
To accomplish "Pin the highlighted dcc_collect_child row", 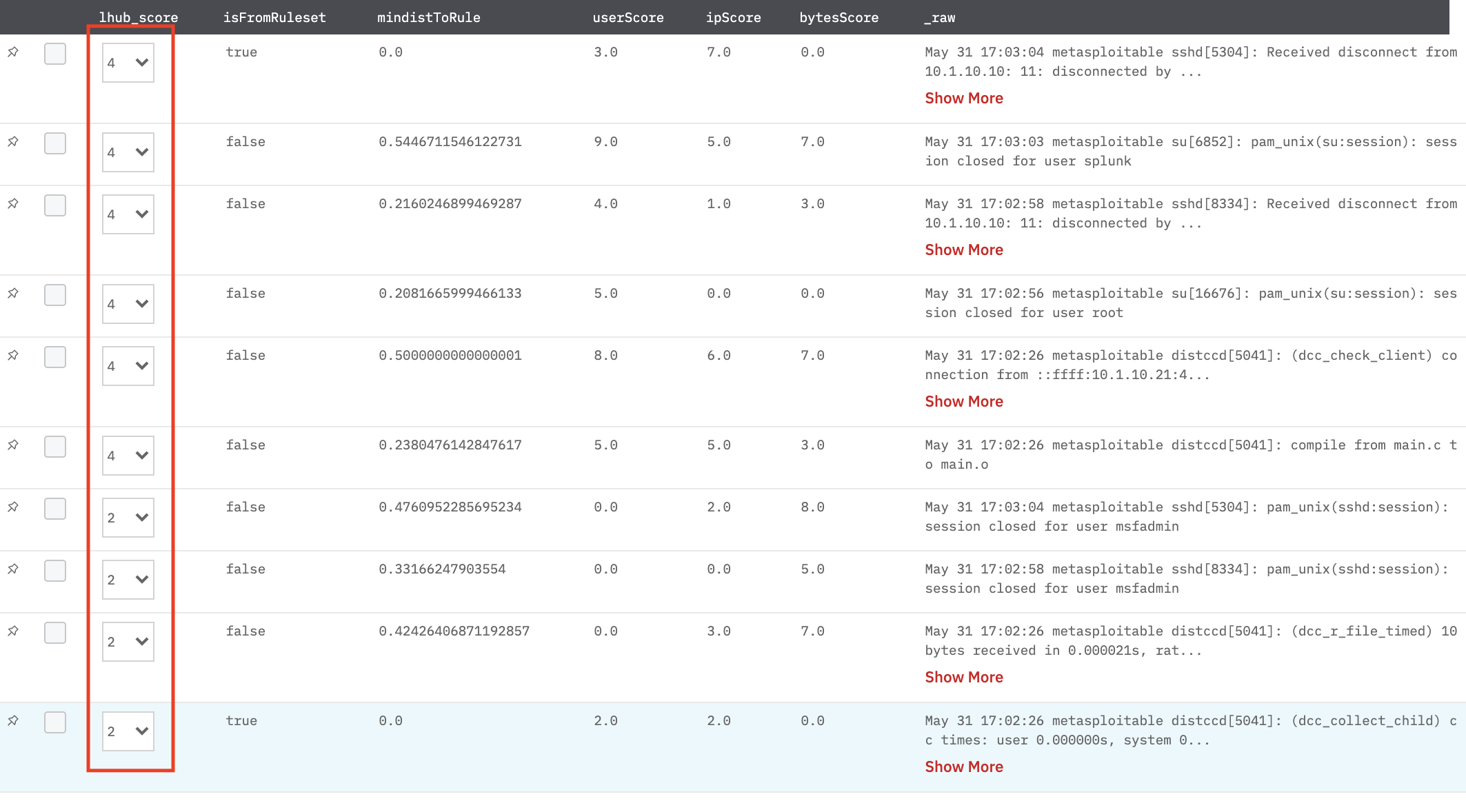I will pos(13,721).
